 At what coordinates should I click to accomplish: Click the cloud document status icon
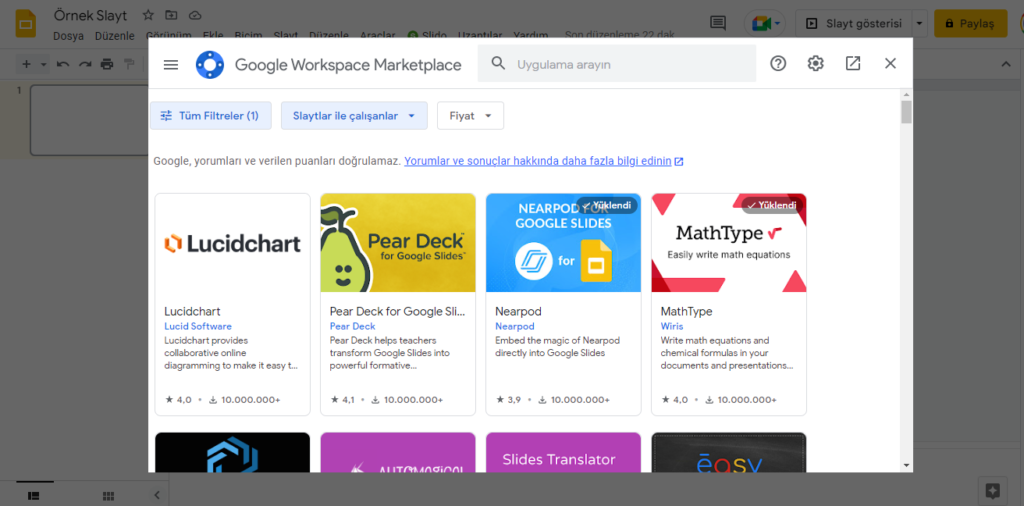point(195,15)
